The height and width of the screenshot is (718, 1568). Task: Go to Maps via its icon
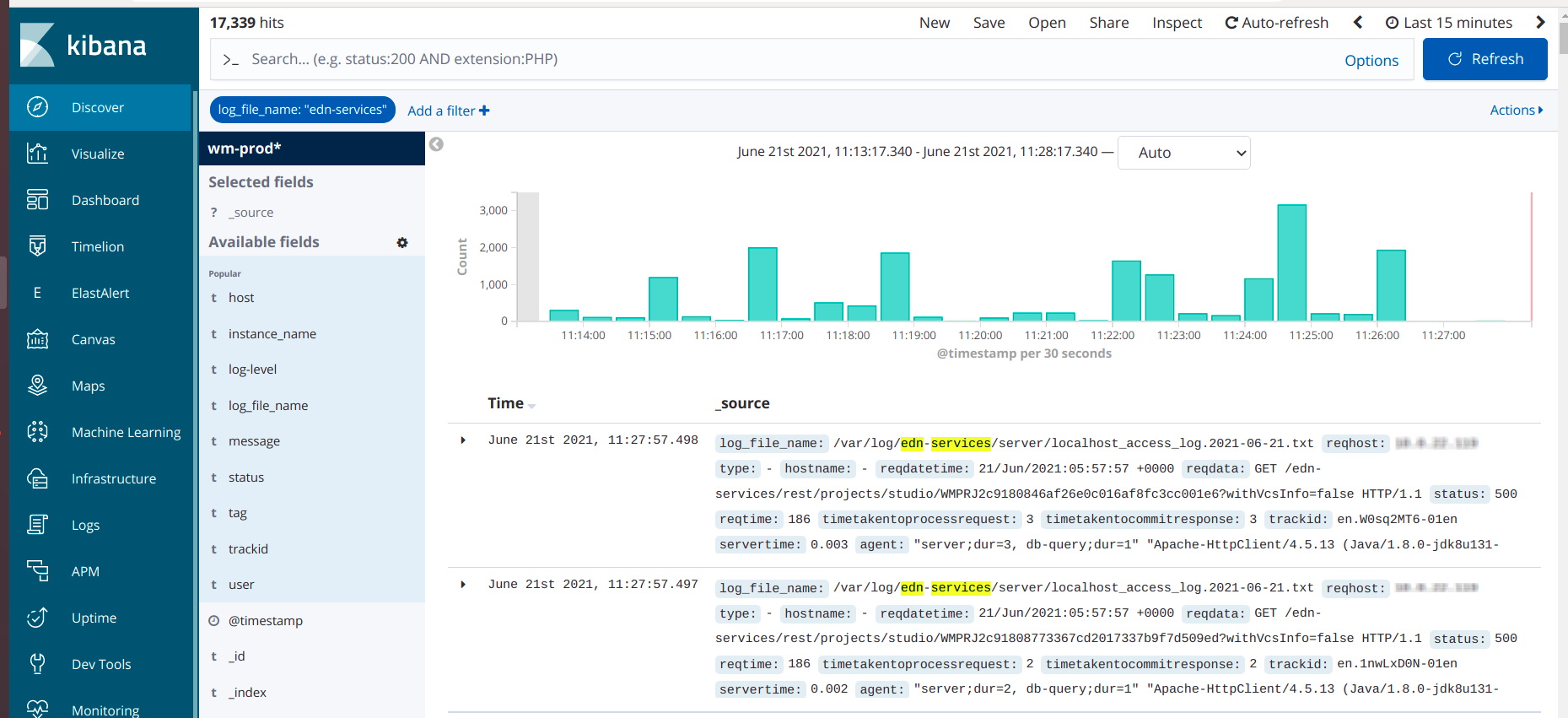[37, 386]
